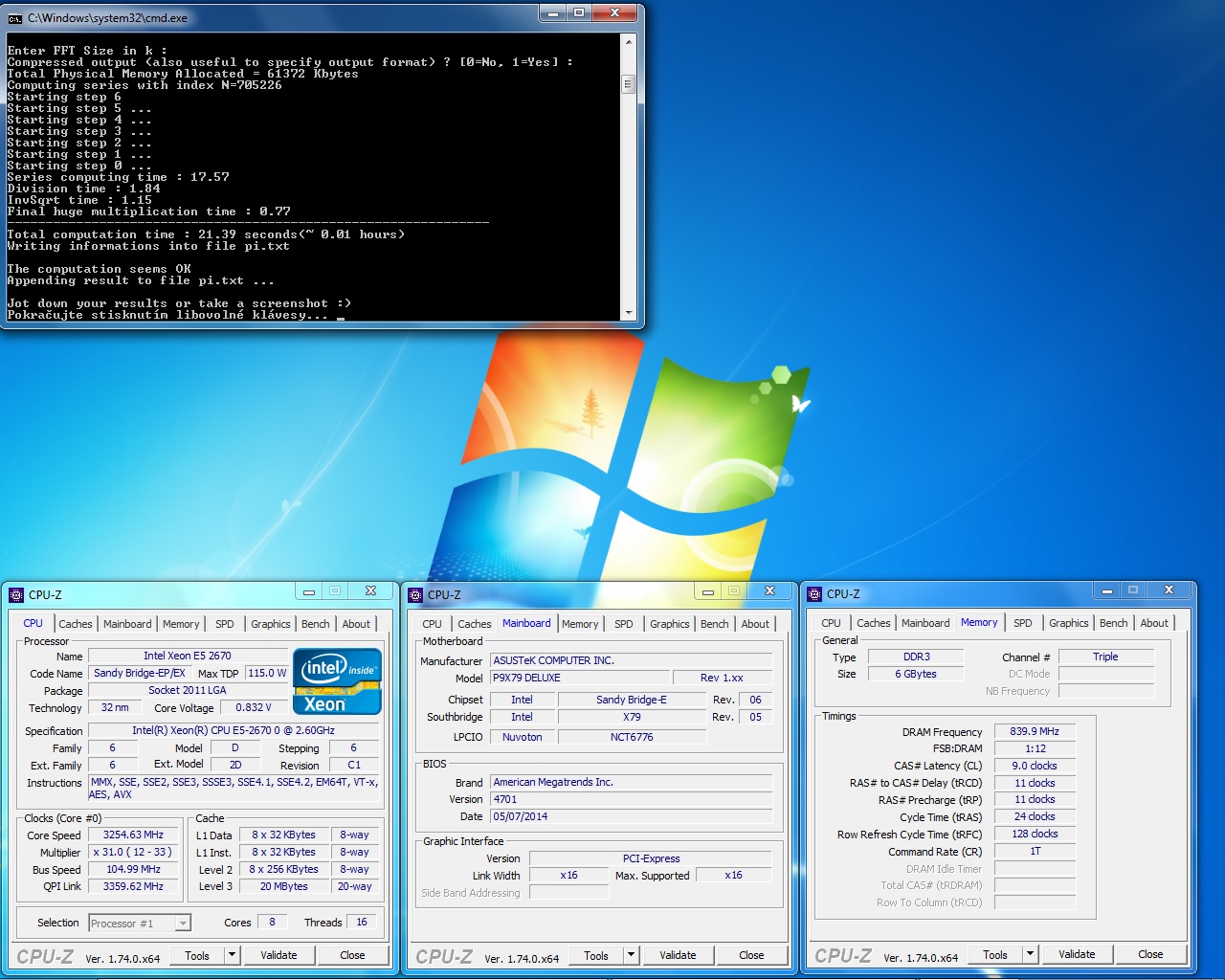Maximize the cmd.exe window
Screen dimensions: 1225x980
click(579, 13)
